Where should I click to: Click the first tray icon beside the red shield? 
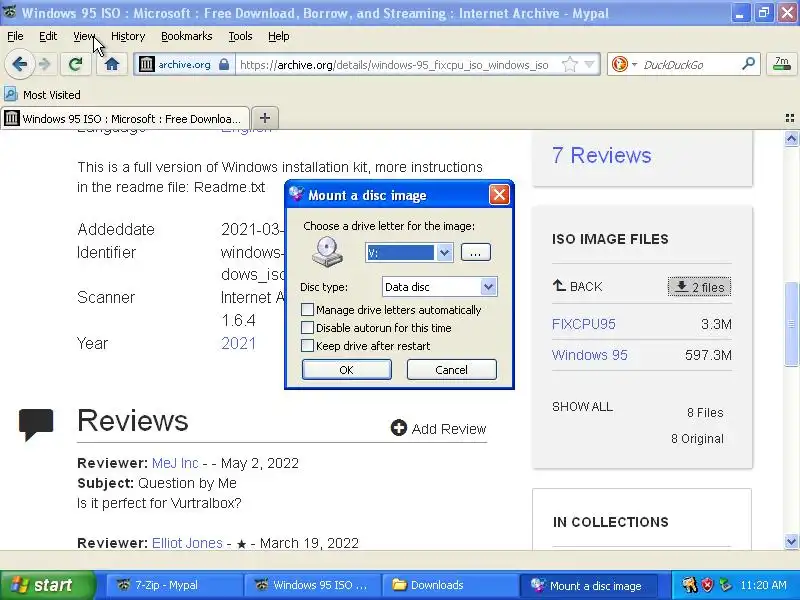click(689, 585)
